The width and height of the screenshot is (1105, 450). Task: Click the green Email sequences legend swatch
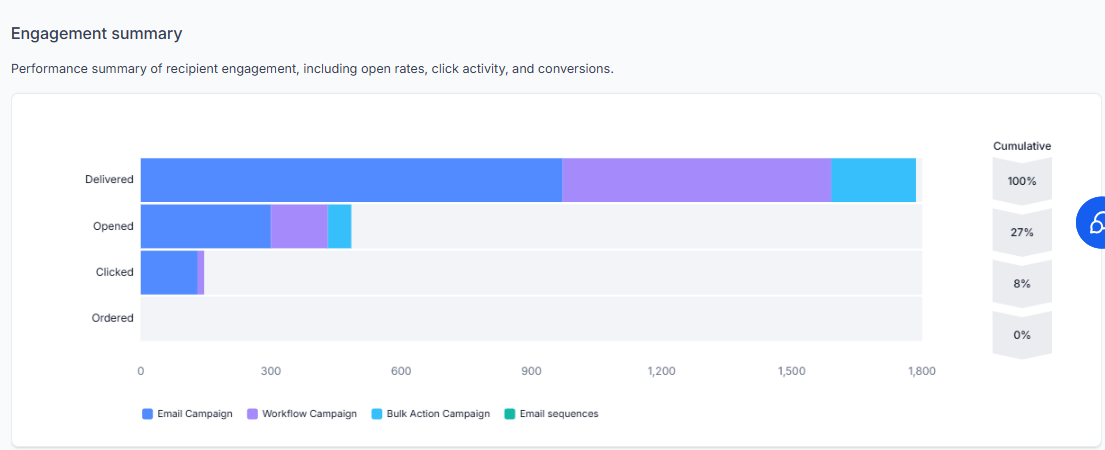(x=510, y=414)
